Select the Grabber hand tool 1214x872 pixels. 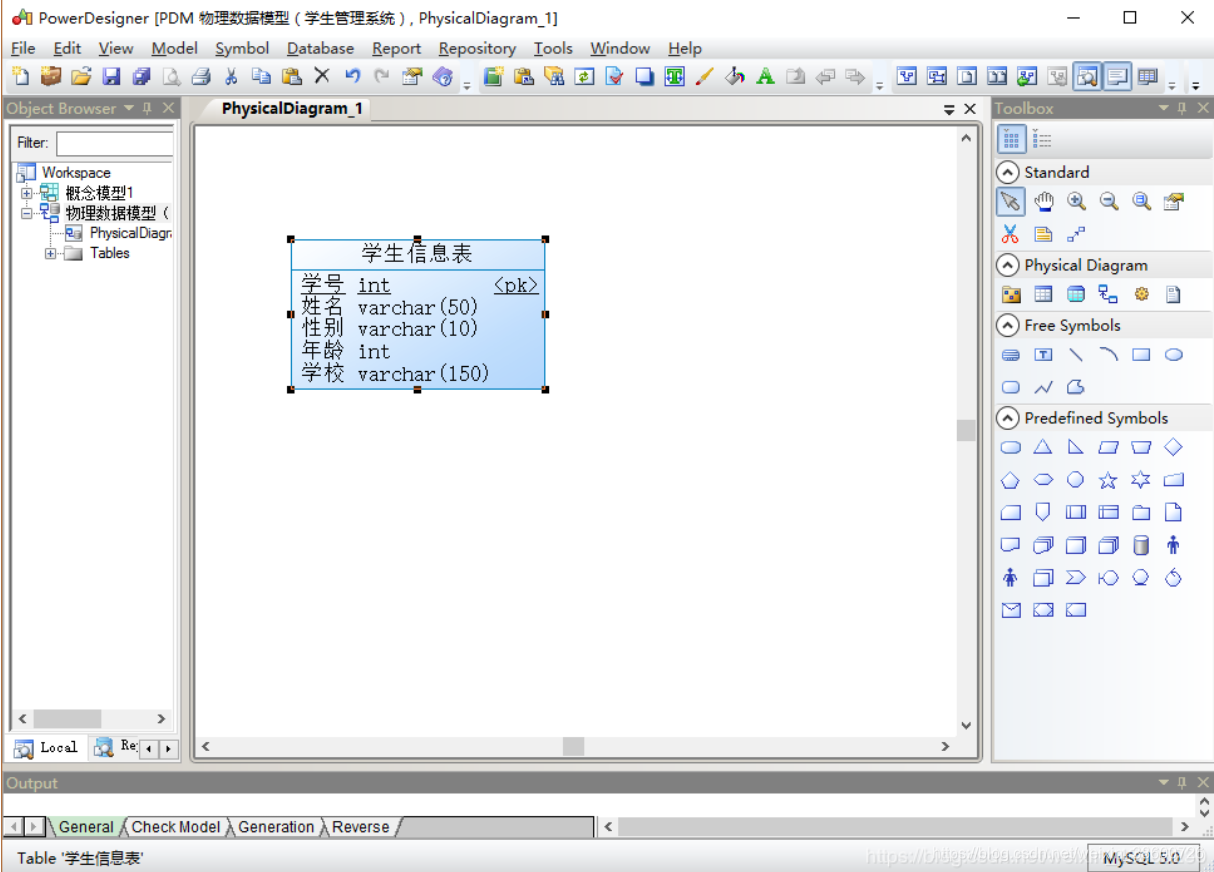click(x=1043, y=202)
